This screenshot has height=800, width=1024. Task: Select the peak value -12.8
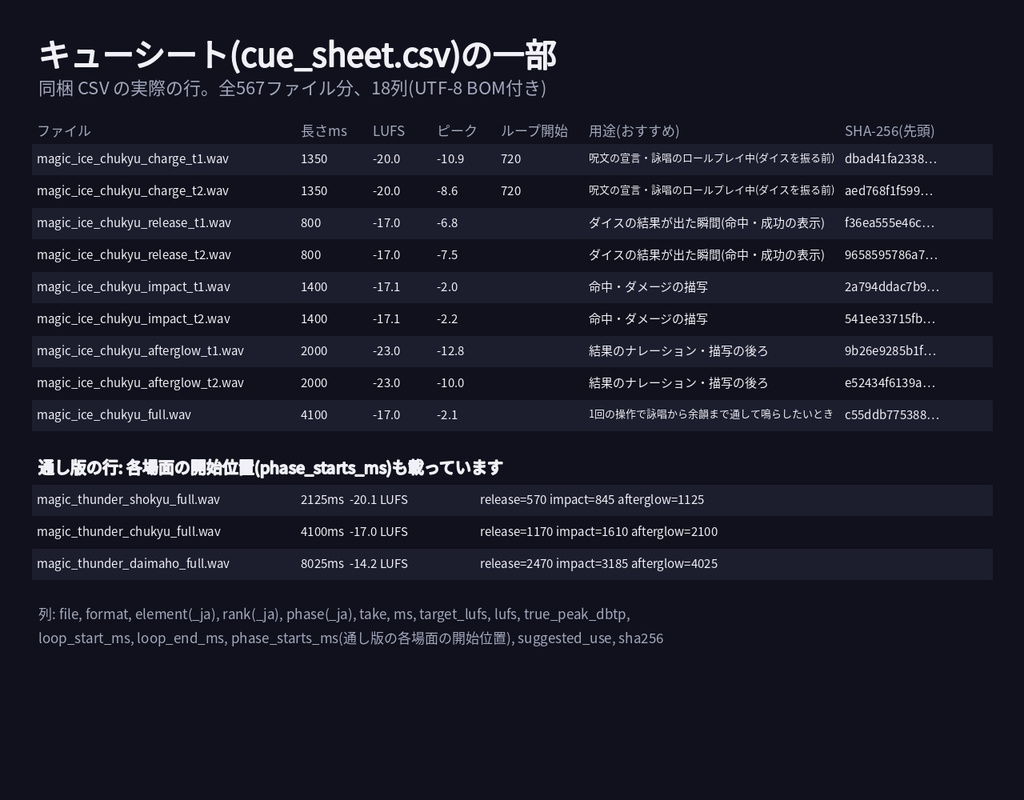click(x=451, y=351)
